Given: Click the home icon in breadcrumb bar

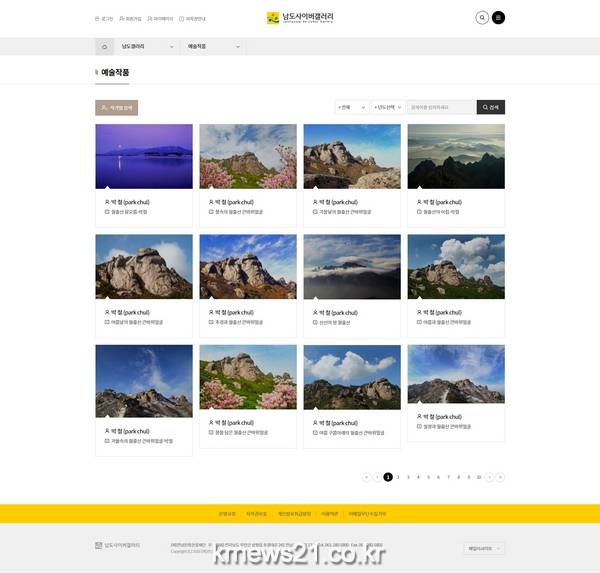Looking at the screenshot, I should coord(105,46).
